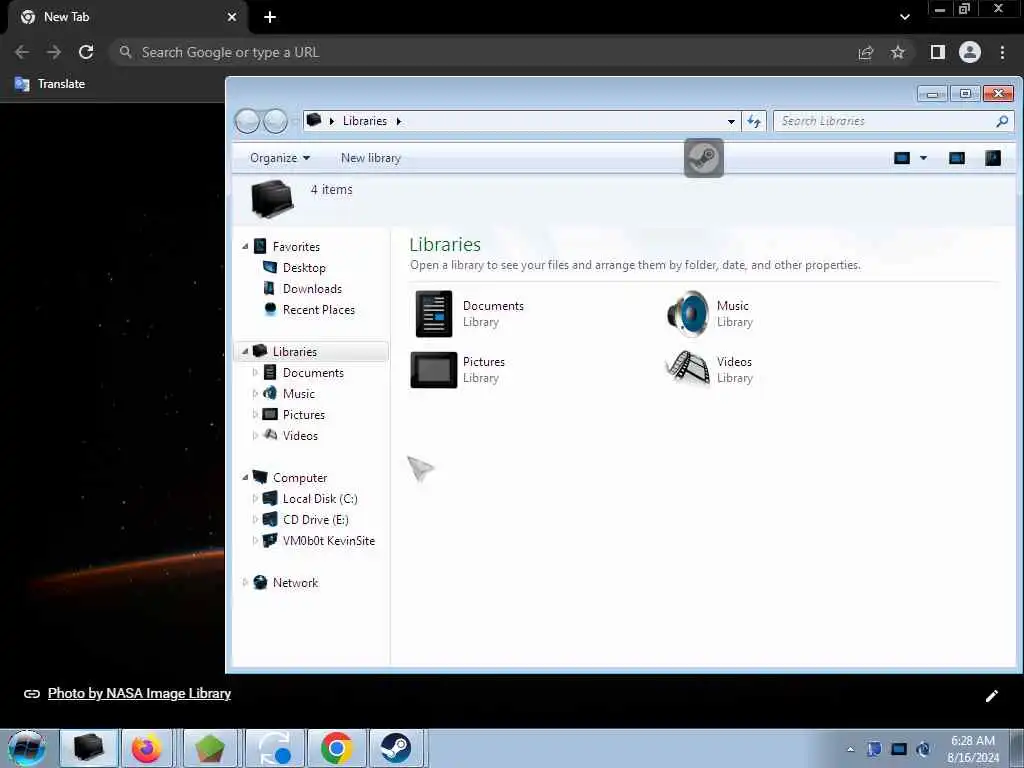The height and width of the screenshot is (768, 1024).
Task: Open help icon in Explorer toolbar
Action: coord(993,158)
